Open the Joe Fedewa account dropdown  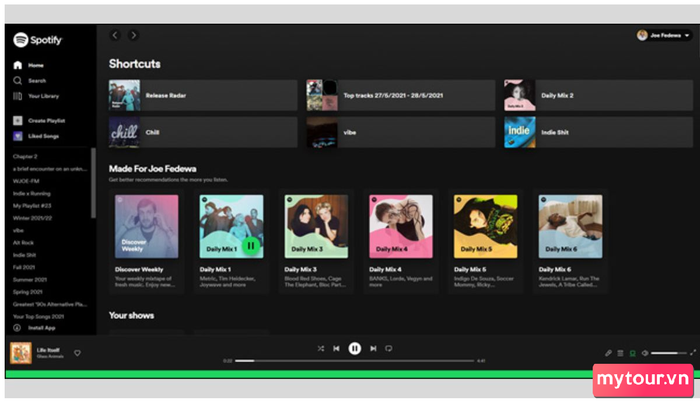(664, 35)
